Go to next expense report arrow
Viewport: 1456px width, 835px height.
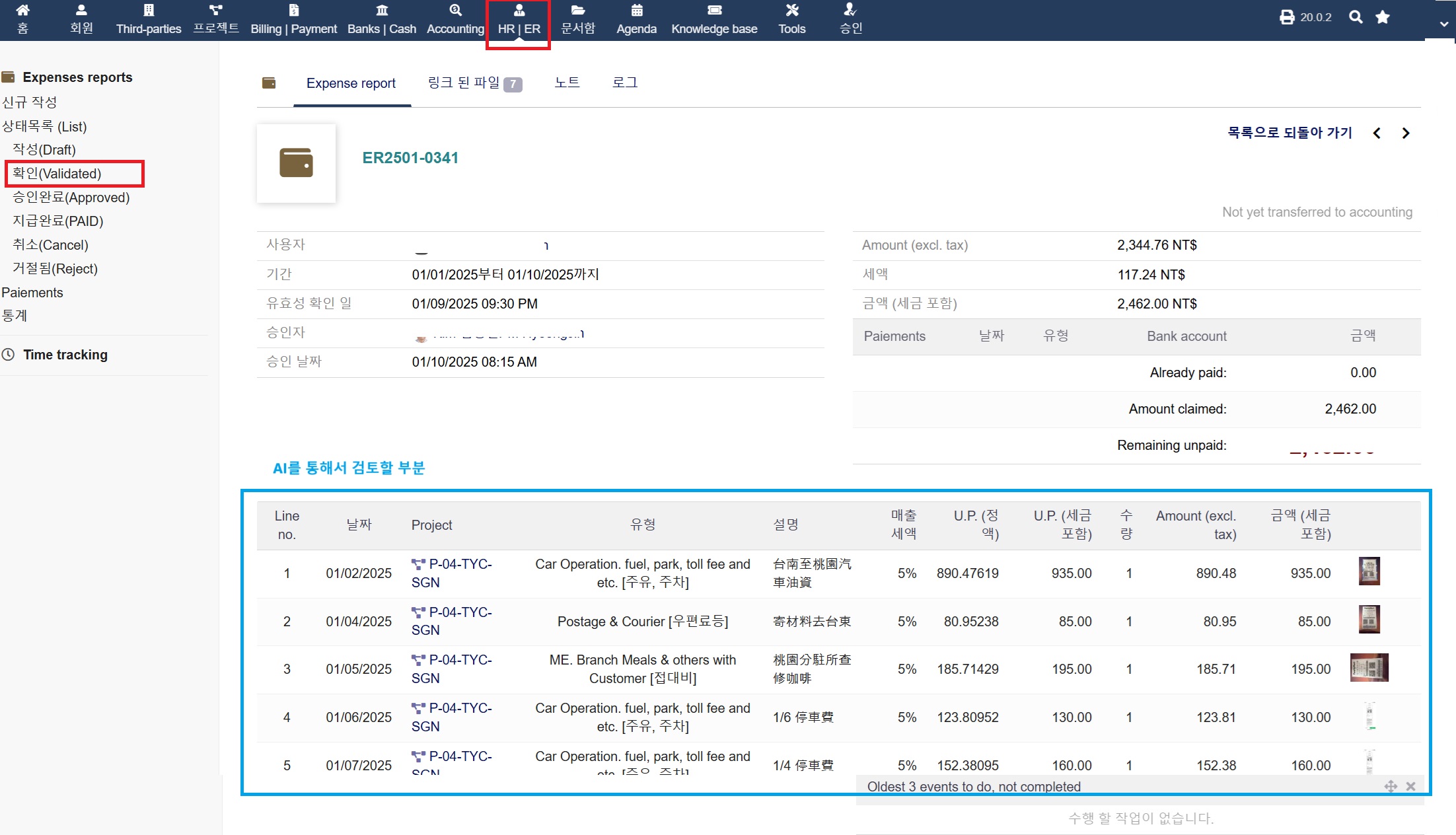pos(1406,133)
